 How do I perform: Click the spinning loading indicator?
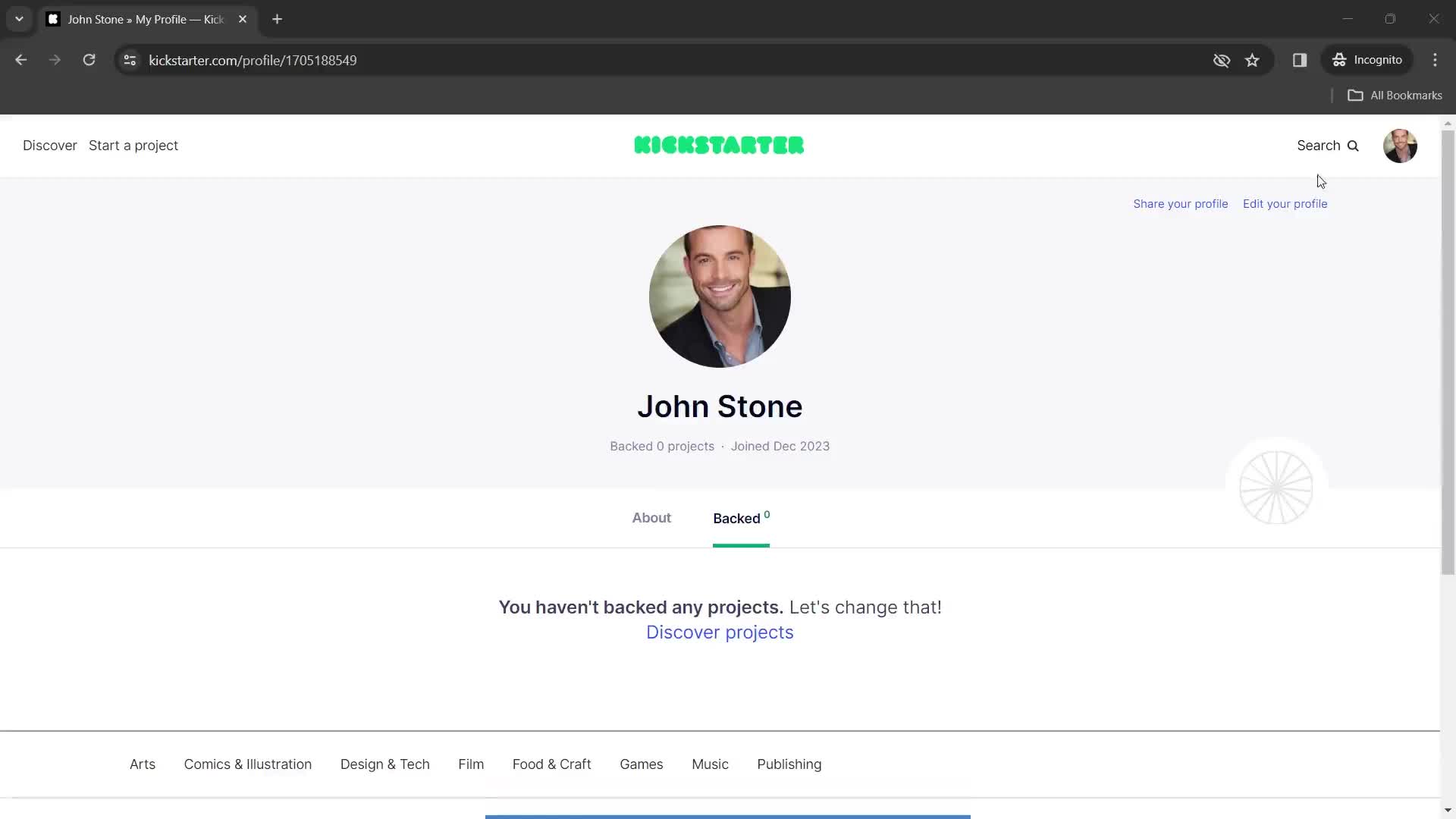tap(1277, 488)
